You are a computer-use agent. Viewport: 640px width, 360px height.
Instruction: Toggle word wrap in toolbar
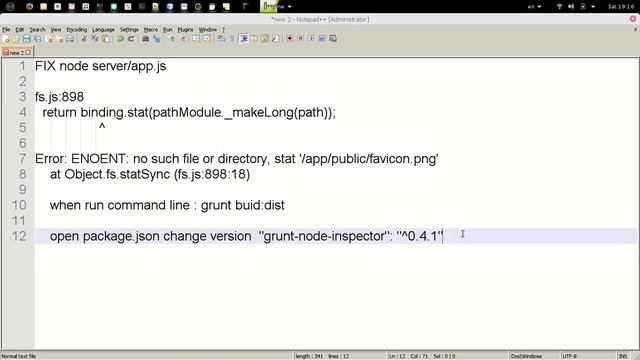(221, 39)
